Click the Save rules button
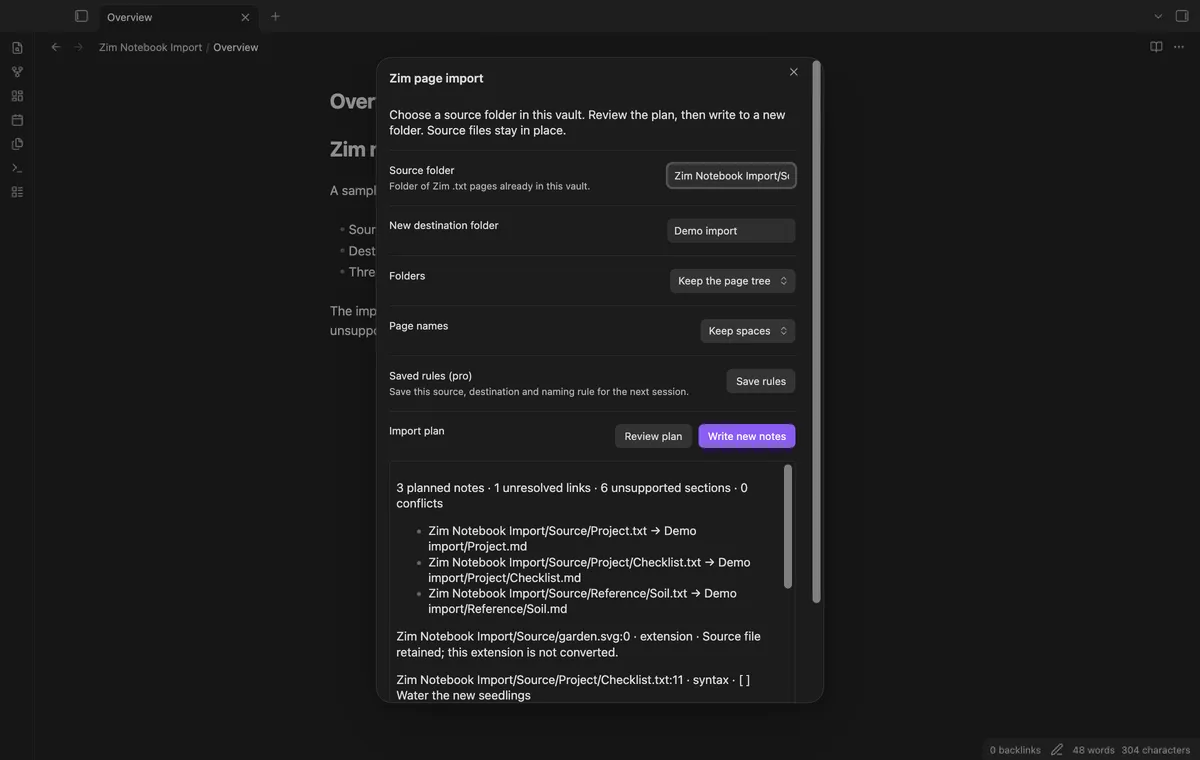The width and height of the screenshot is (1200, 760). point(760,381)
